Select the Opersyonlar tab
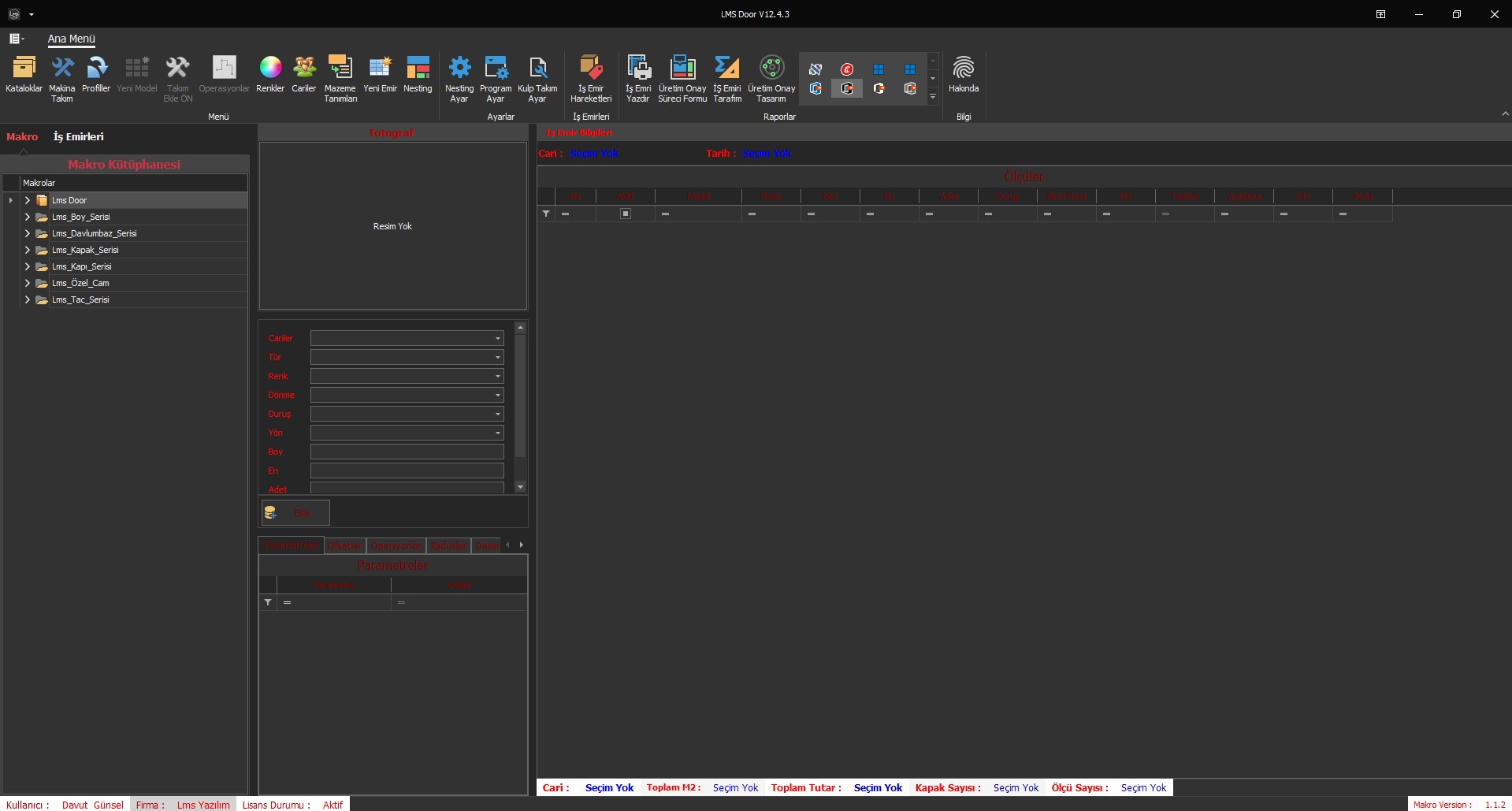1512x811 pixels. coord(396,545)
